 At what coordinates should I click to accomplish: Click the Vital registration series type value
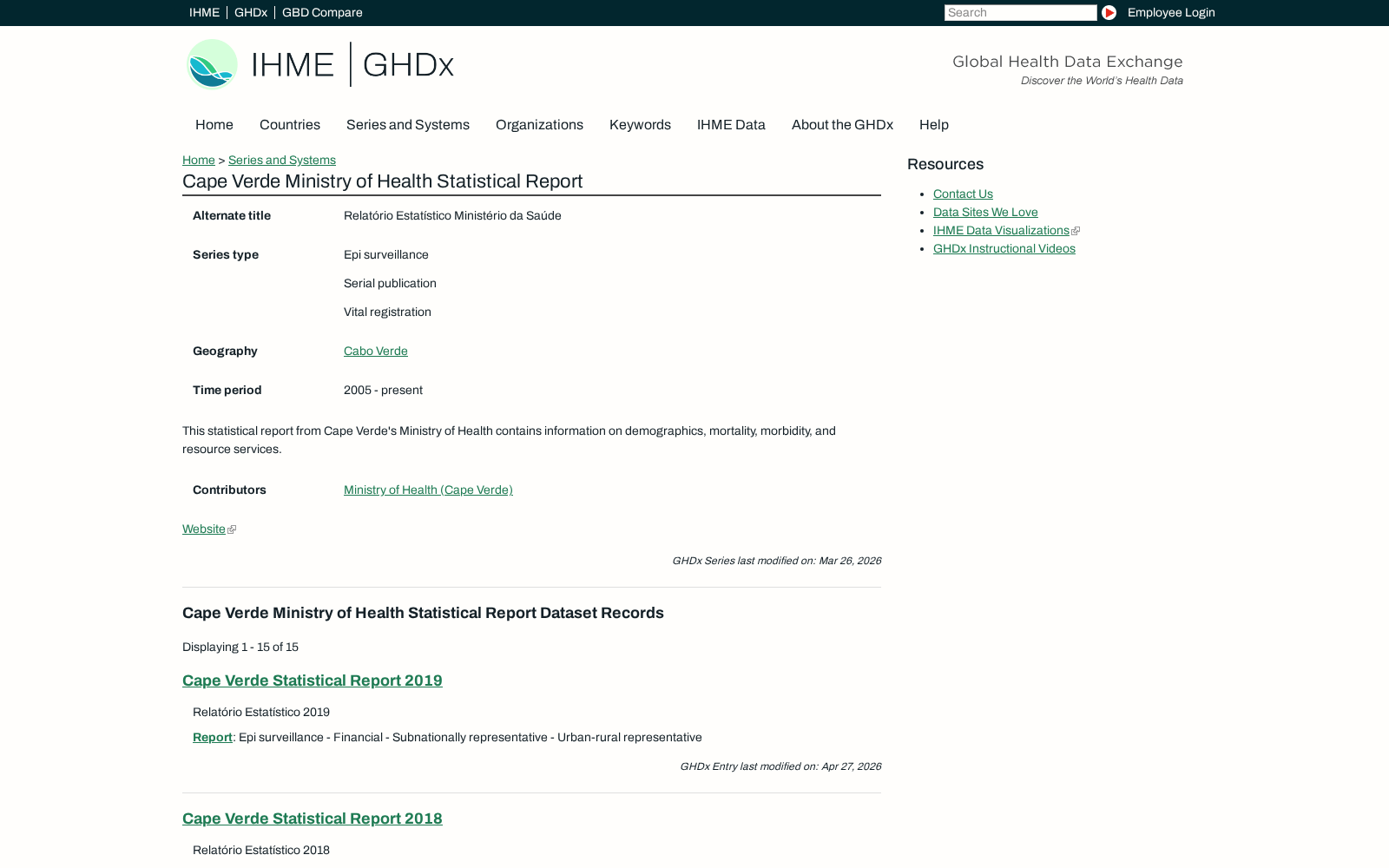387,312
